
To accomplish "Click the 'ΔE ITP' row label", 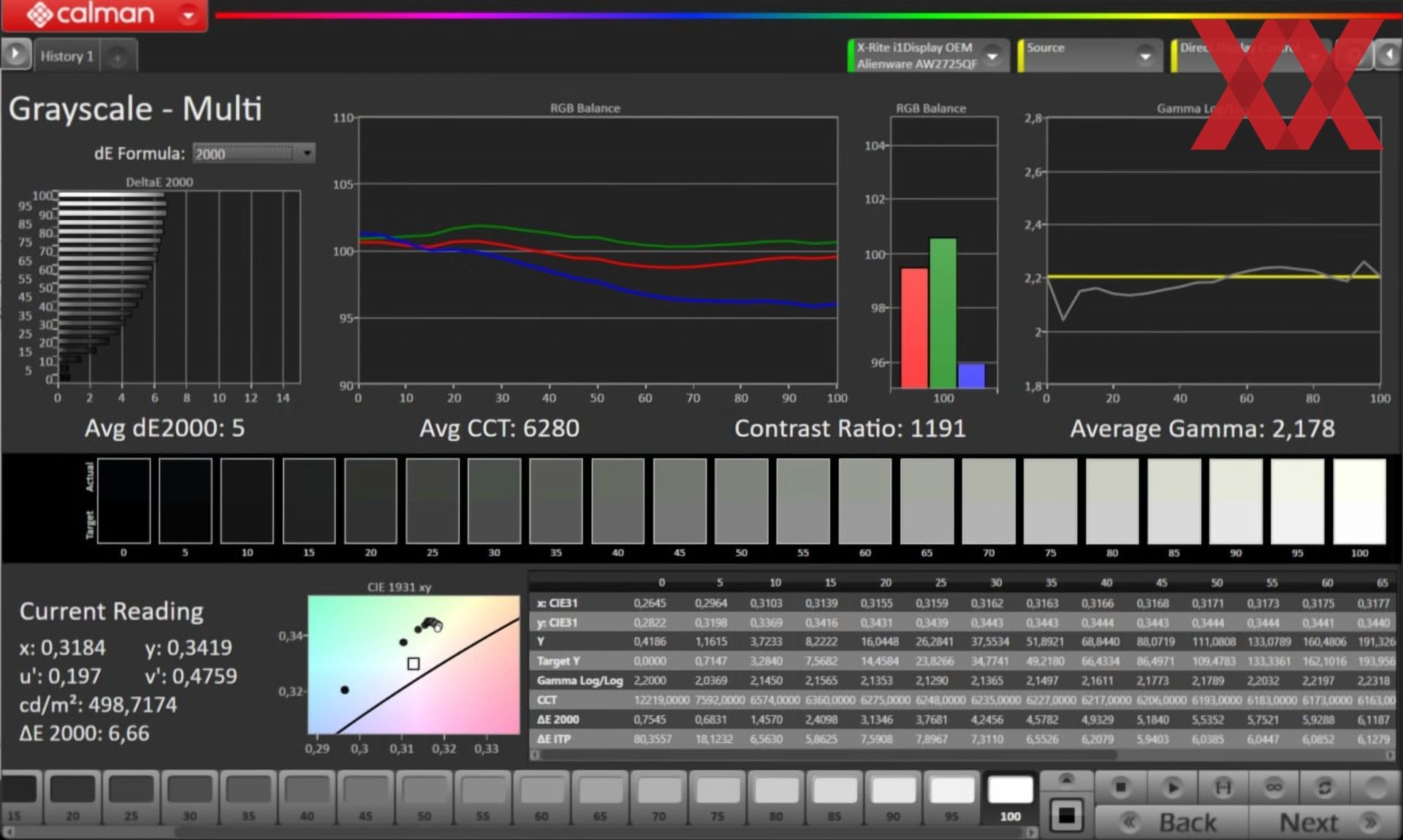I will click(553, 739).
